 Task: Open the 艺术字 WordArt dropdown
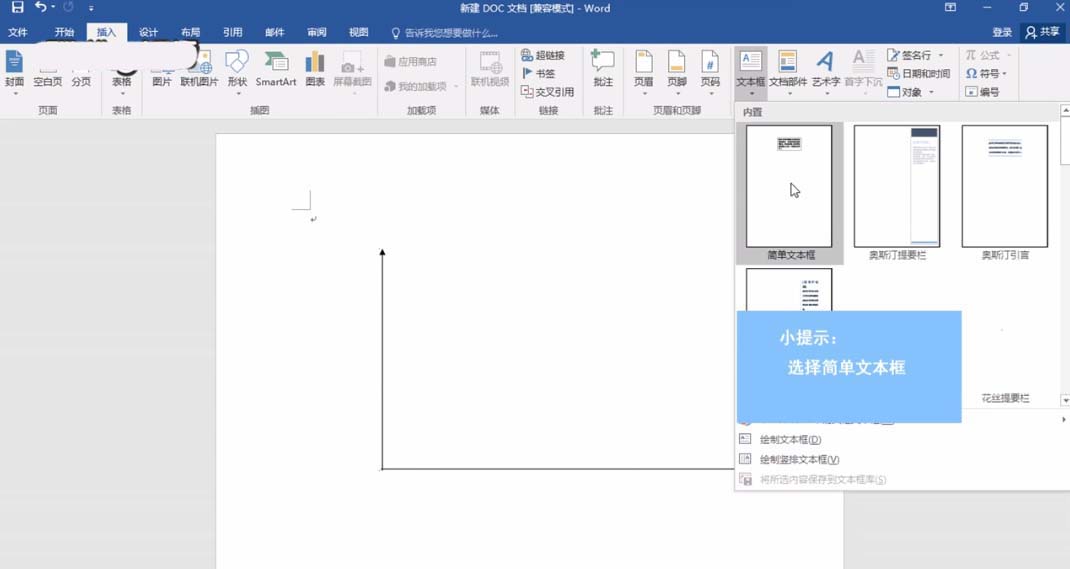click(x=825, y=68)
